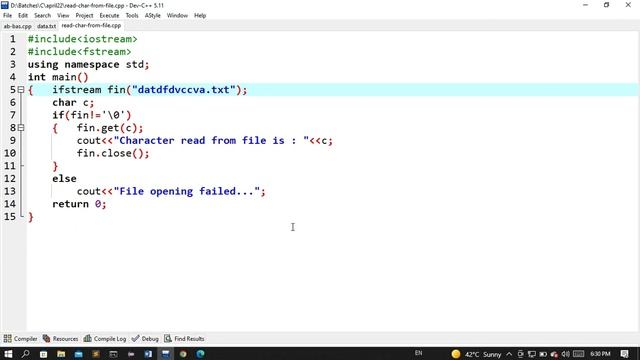Open the Find Results panel tab
The height and width of the screenshot is (360, 640).
[x=184, y=339]
